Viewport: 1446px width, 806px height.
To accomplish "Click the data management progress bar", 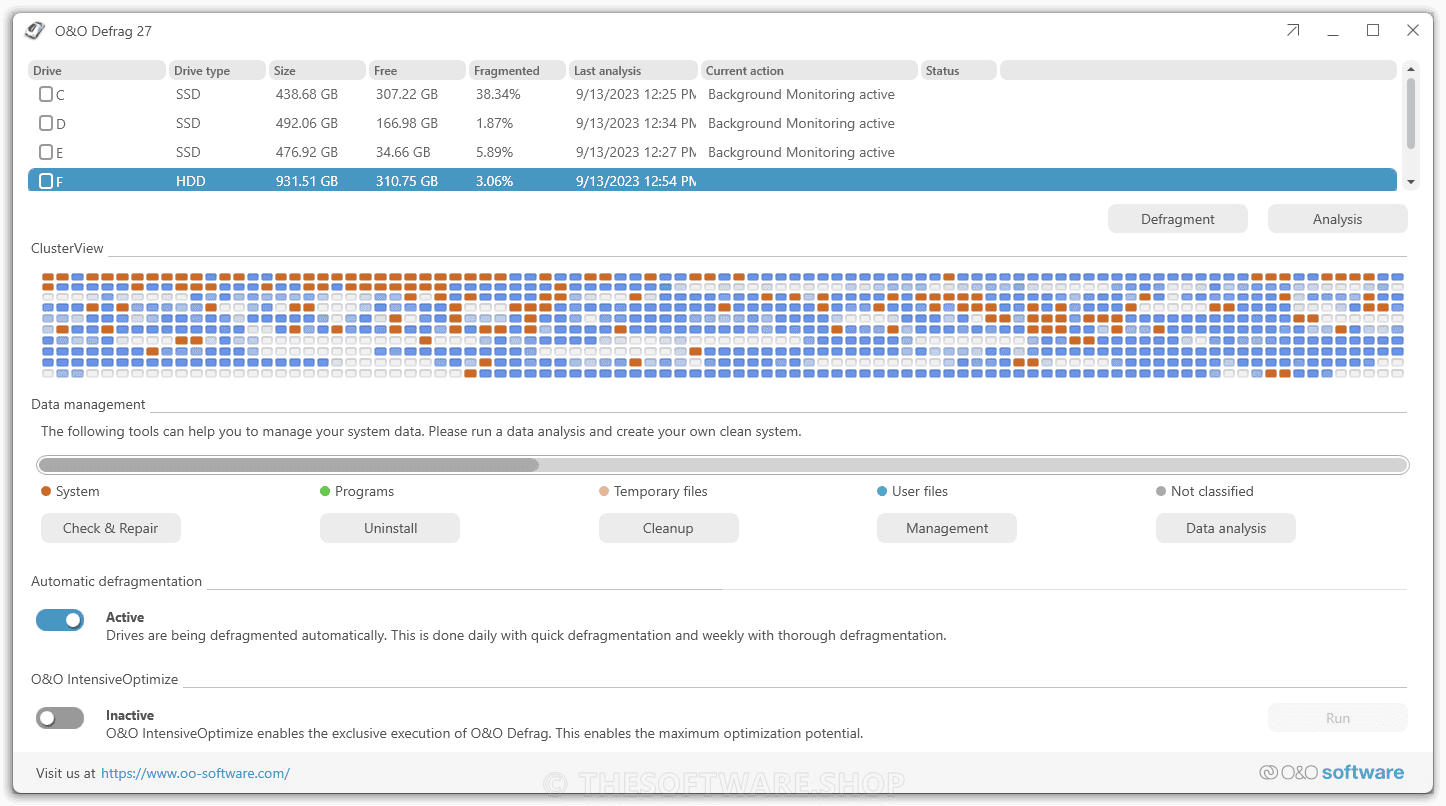I will click(x=723, y=465).
